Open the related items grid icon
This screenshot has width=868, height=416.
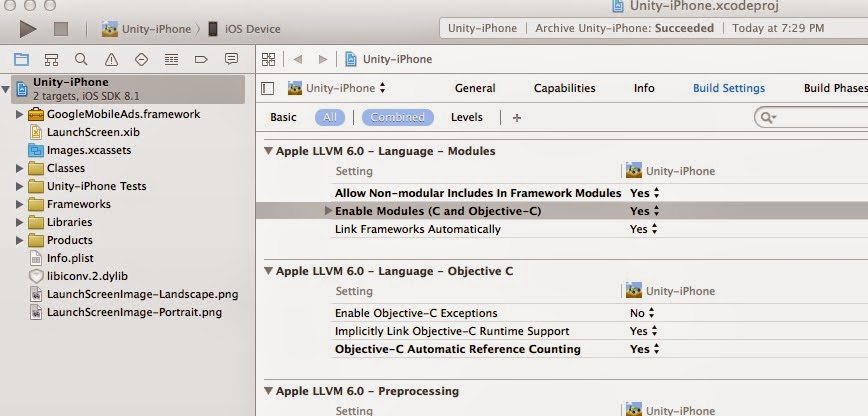click(x=268, y=59)
